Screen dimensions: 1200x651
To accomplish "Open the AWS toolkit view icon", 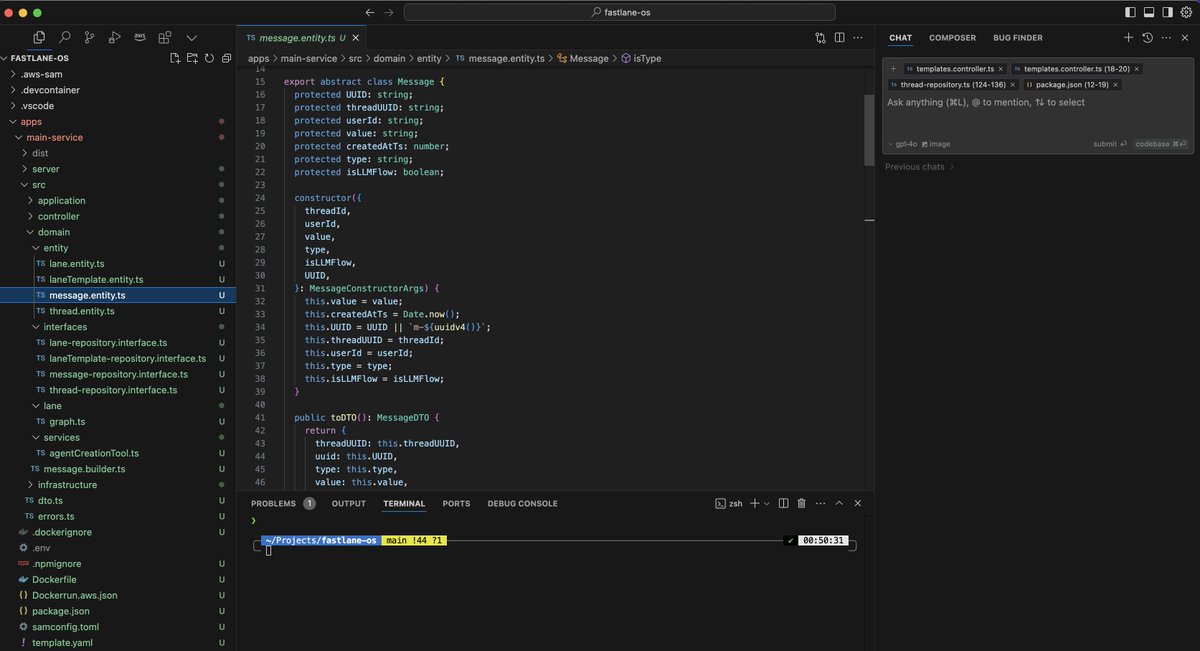I will (x=140, y=37).
